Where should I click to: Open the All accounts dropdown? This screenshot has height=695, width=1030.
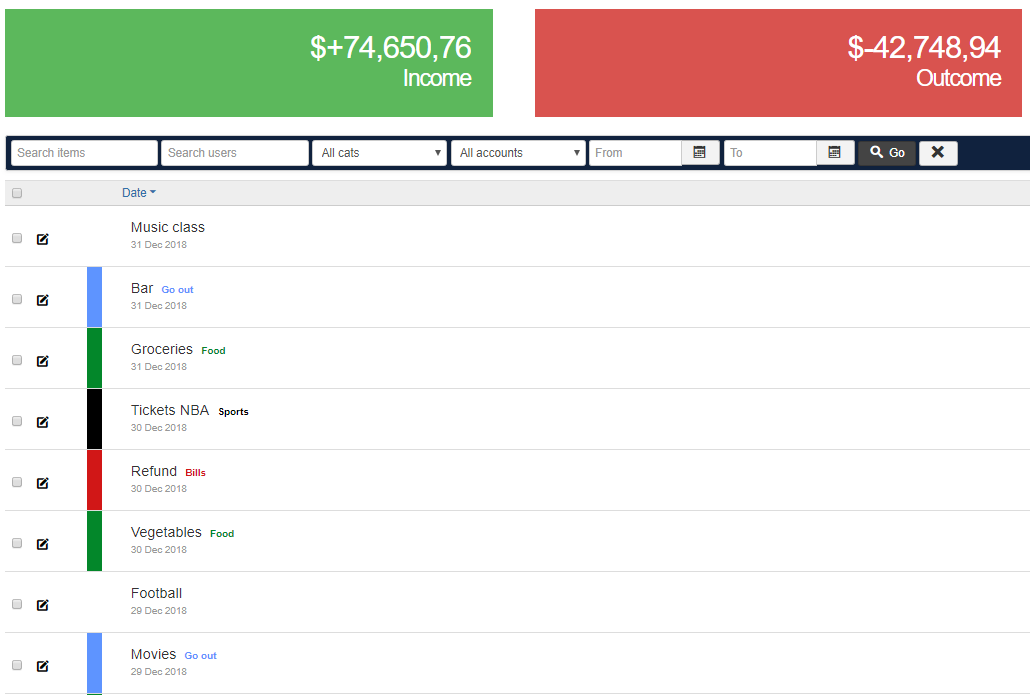[x=518, y=153]
